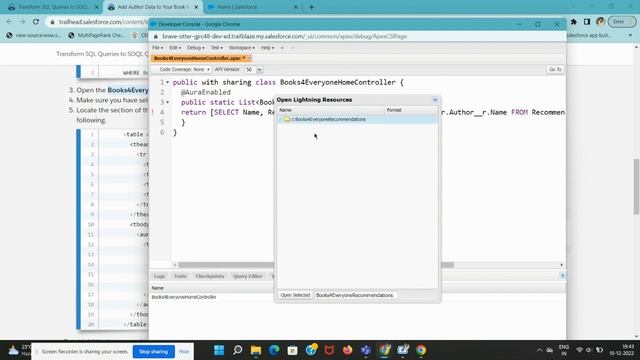Viewport: 640px width, 360px height.
Task: Open the Workspace menu dropdown
Action: (x=242, y=48)
